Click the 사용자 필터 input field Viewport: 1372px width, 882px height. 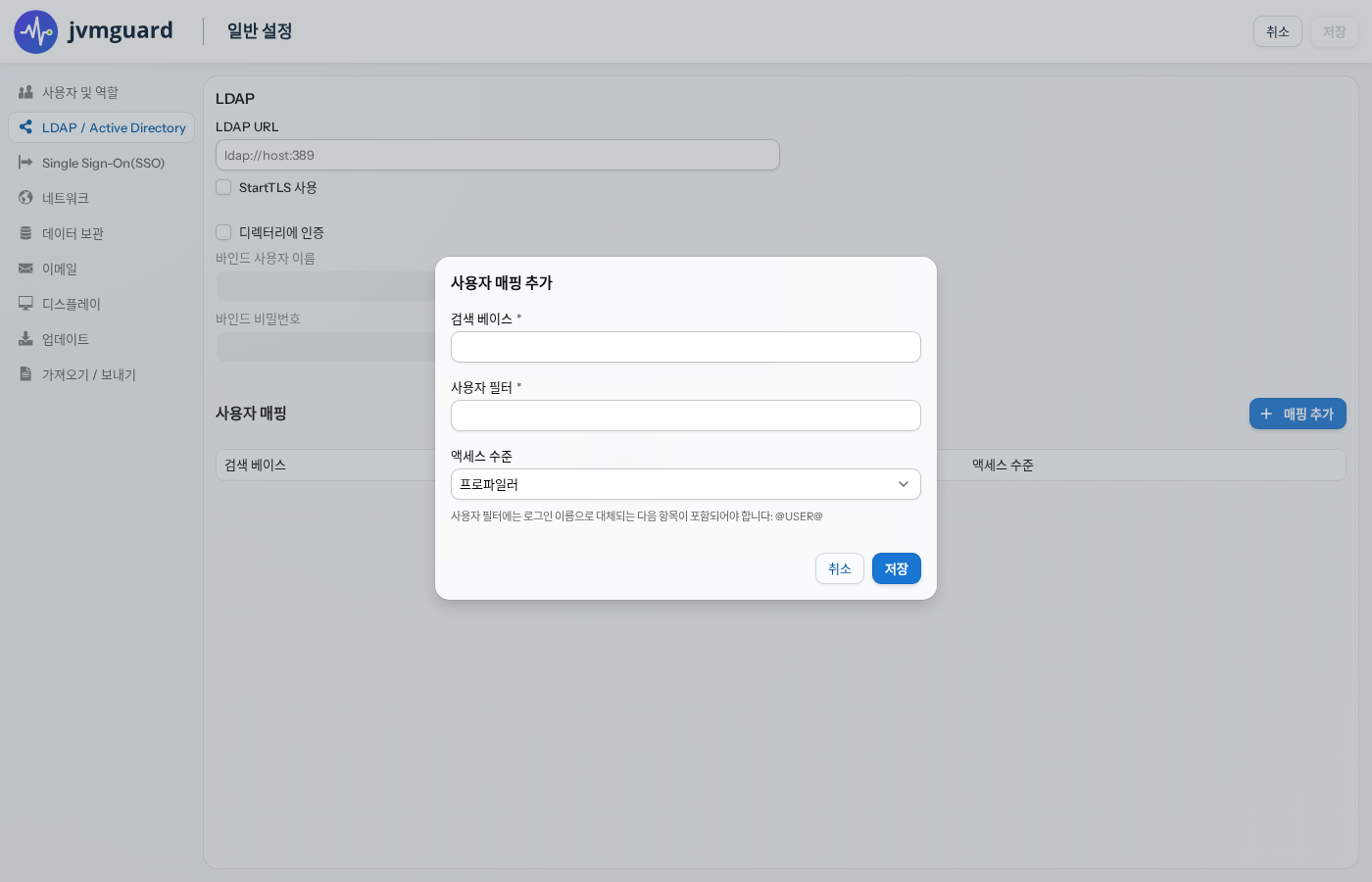(686, 416)
